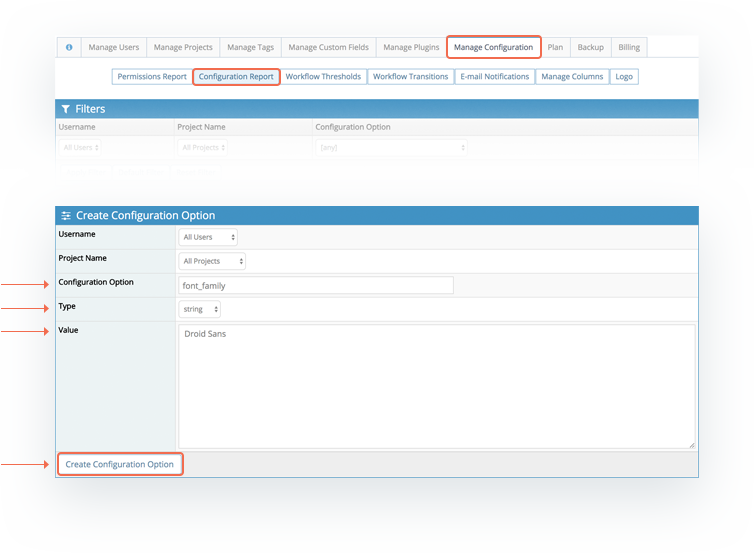Click the Project Name filter column label
This screenshot has height=553, width=754.
tap(201, 127)
